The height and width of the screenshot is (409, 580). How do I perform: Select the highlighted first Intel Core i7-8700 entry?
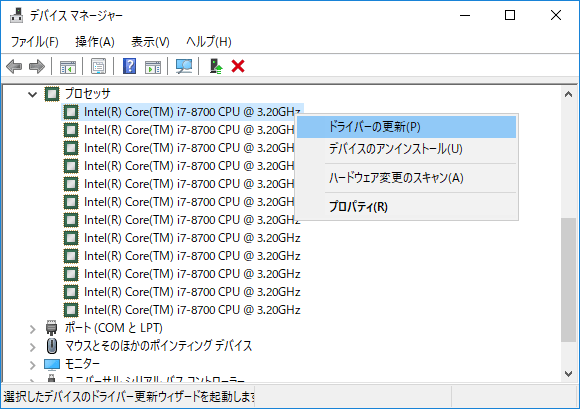pos(182,112)
